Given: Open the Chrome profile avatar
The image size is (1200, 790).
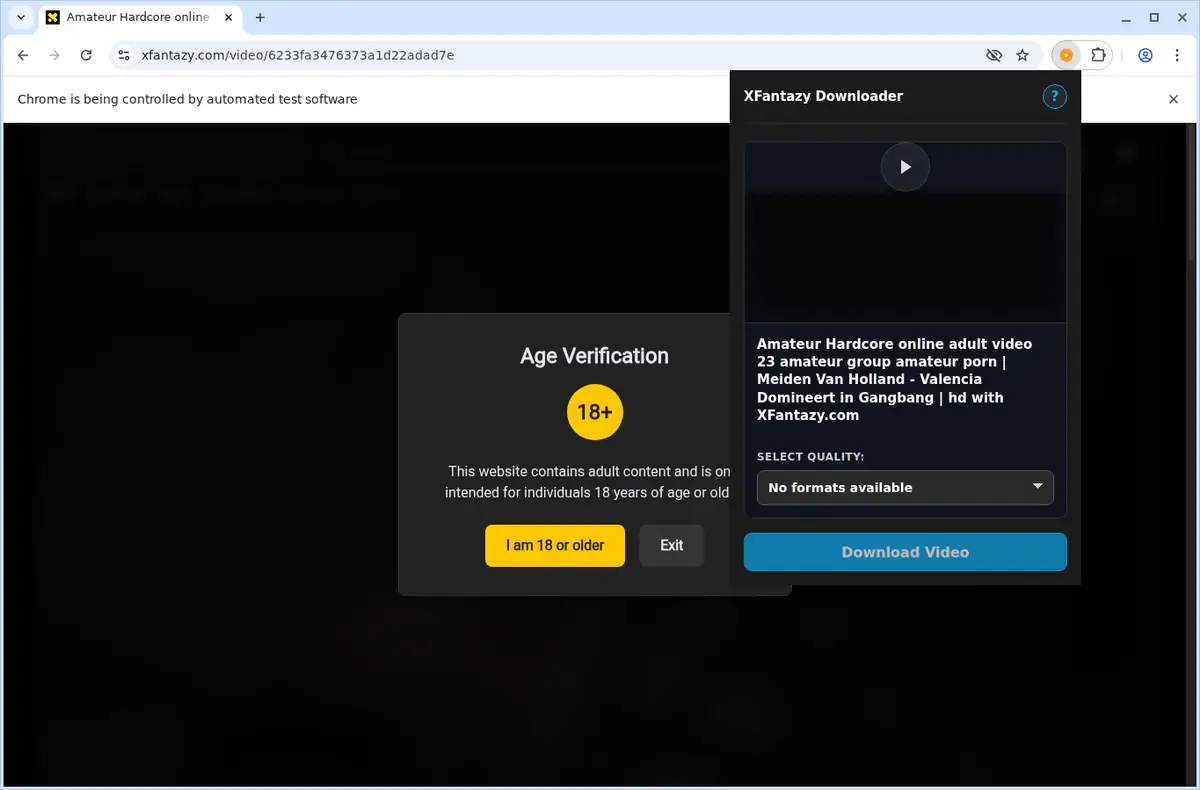Looking at the screenshot, I should (1146, 55).
